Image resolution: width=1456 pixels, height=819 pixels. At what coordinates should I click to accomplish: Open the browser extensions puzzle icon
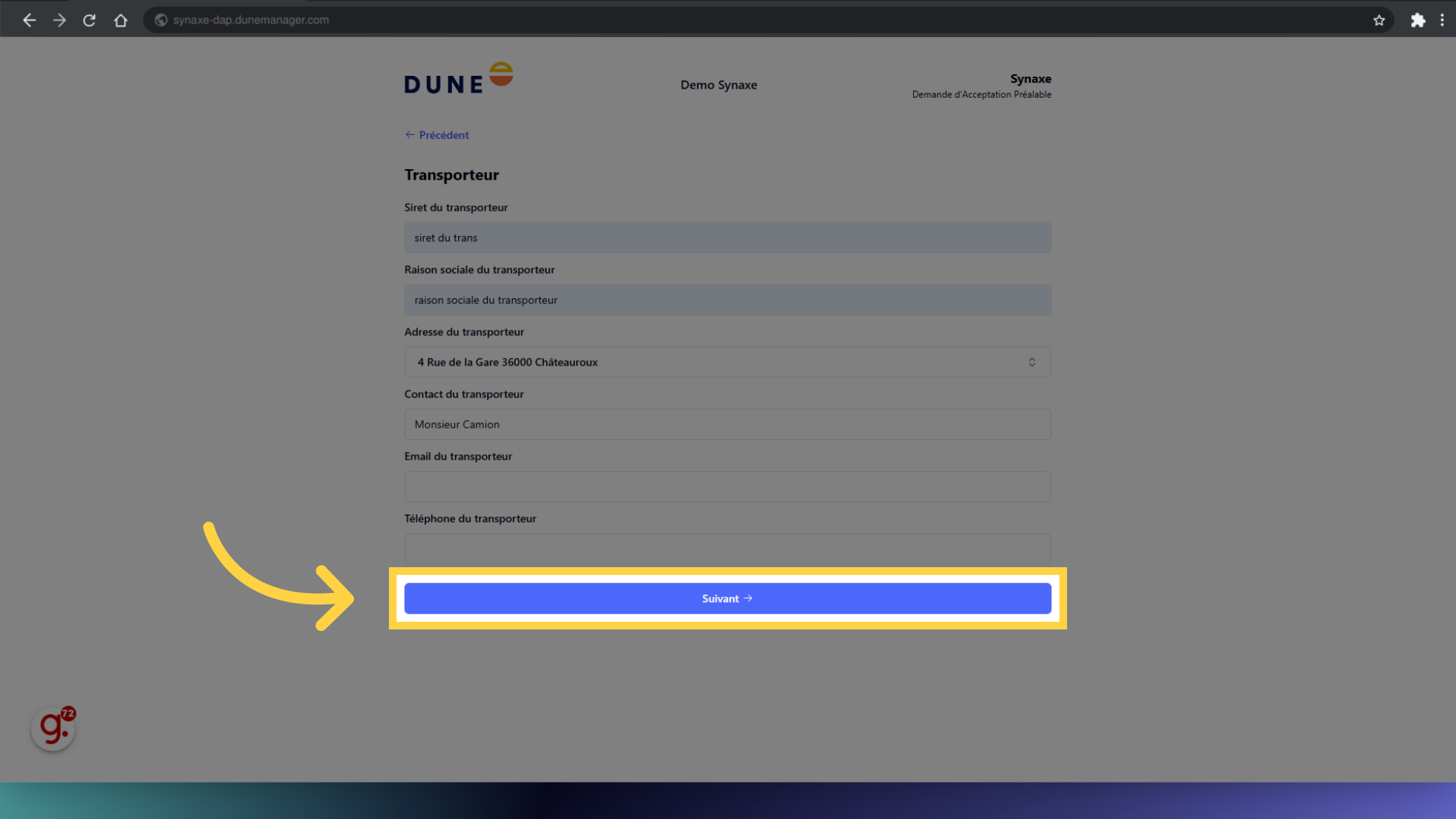click(1417, 20)
